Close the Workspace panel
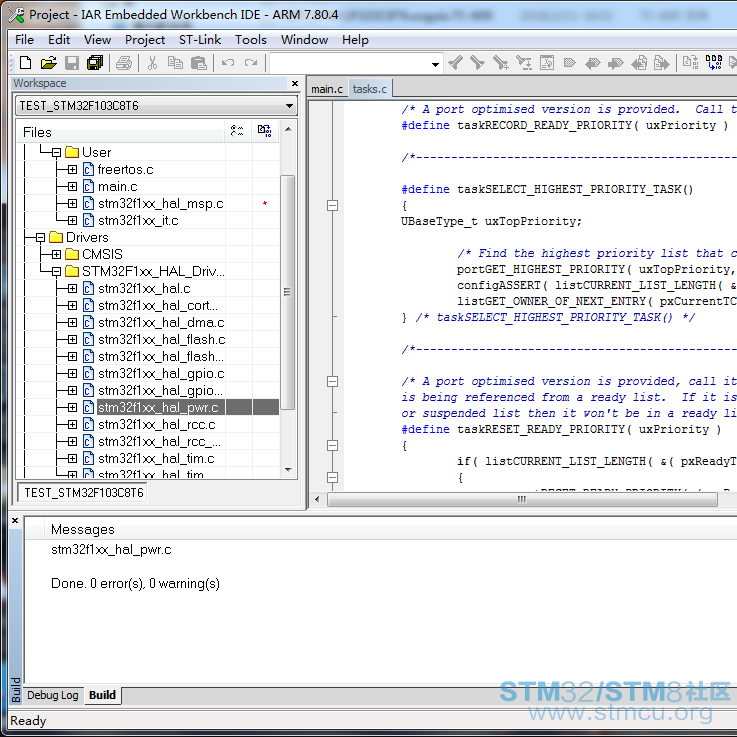The width and height of the screenshot is (737, 737). [295, 83]
